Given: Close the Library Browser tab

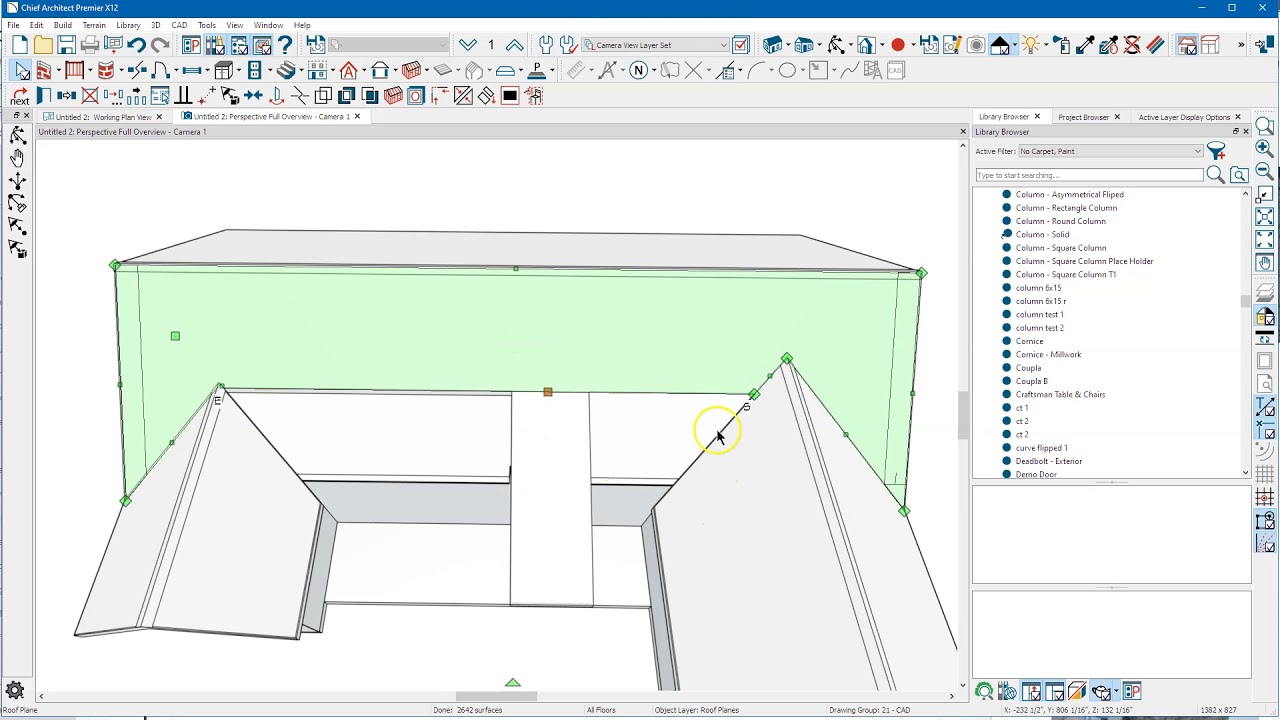Looking at the screenshot, I should pos(1037,117).
